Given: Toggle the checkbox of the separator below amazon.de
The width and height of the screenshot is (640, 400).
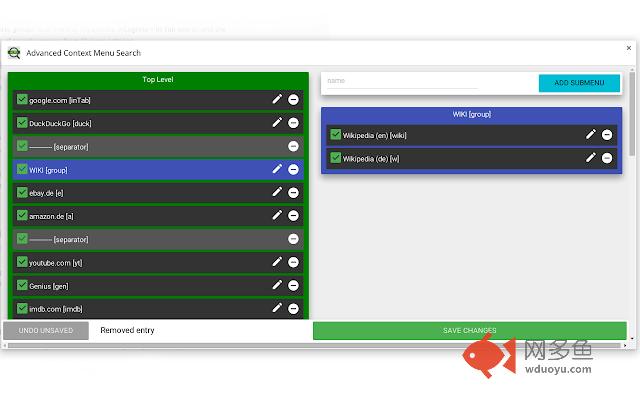Looking at the screenshot, I should click(x=22, y=238).
